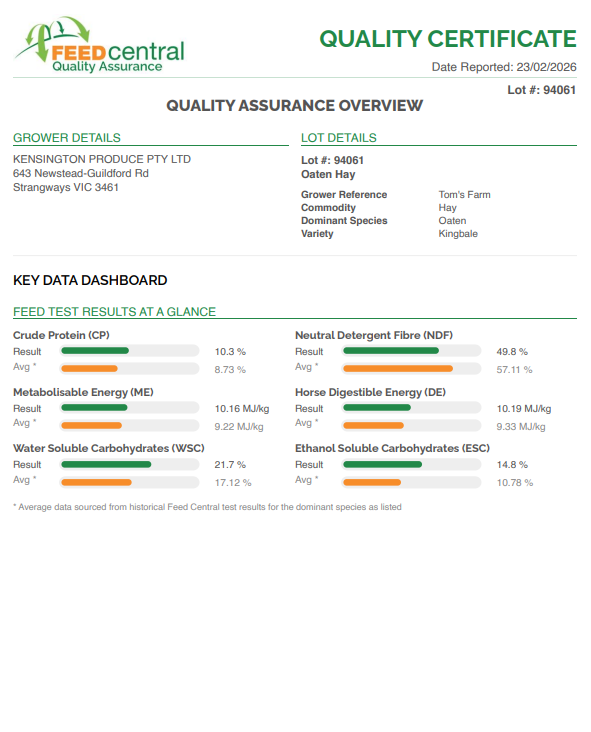Select the Oaten species value
This screenshot has width=591, height=732.
point(452,220)
